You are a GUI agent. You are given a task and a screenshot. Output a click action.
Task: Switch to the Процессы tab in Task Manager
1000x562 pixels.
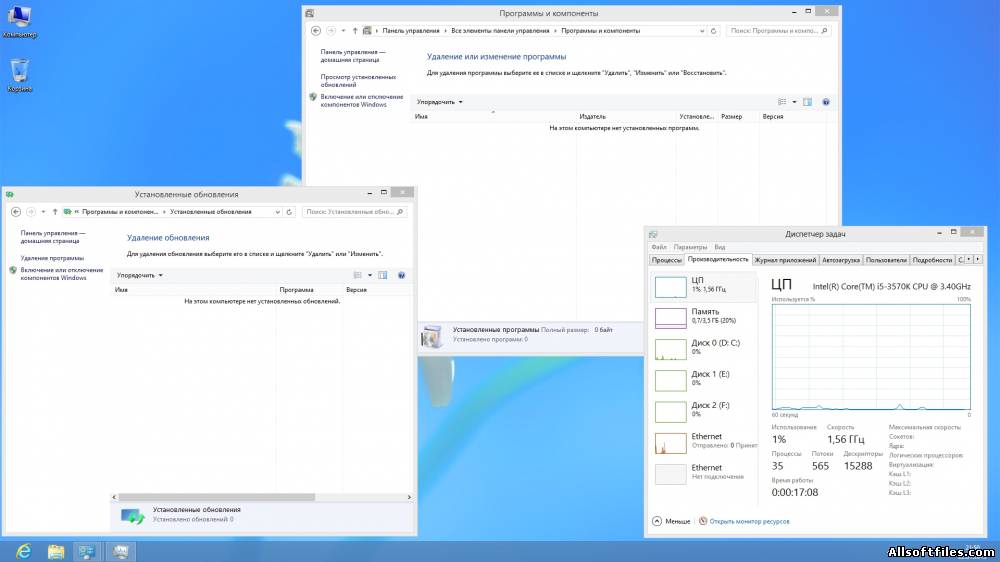coord(667,260)
